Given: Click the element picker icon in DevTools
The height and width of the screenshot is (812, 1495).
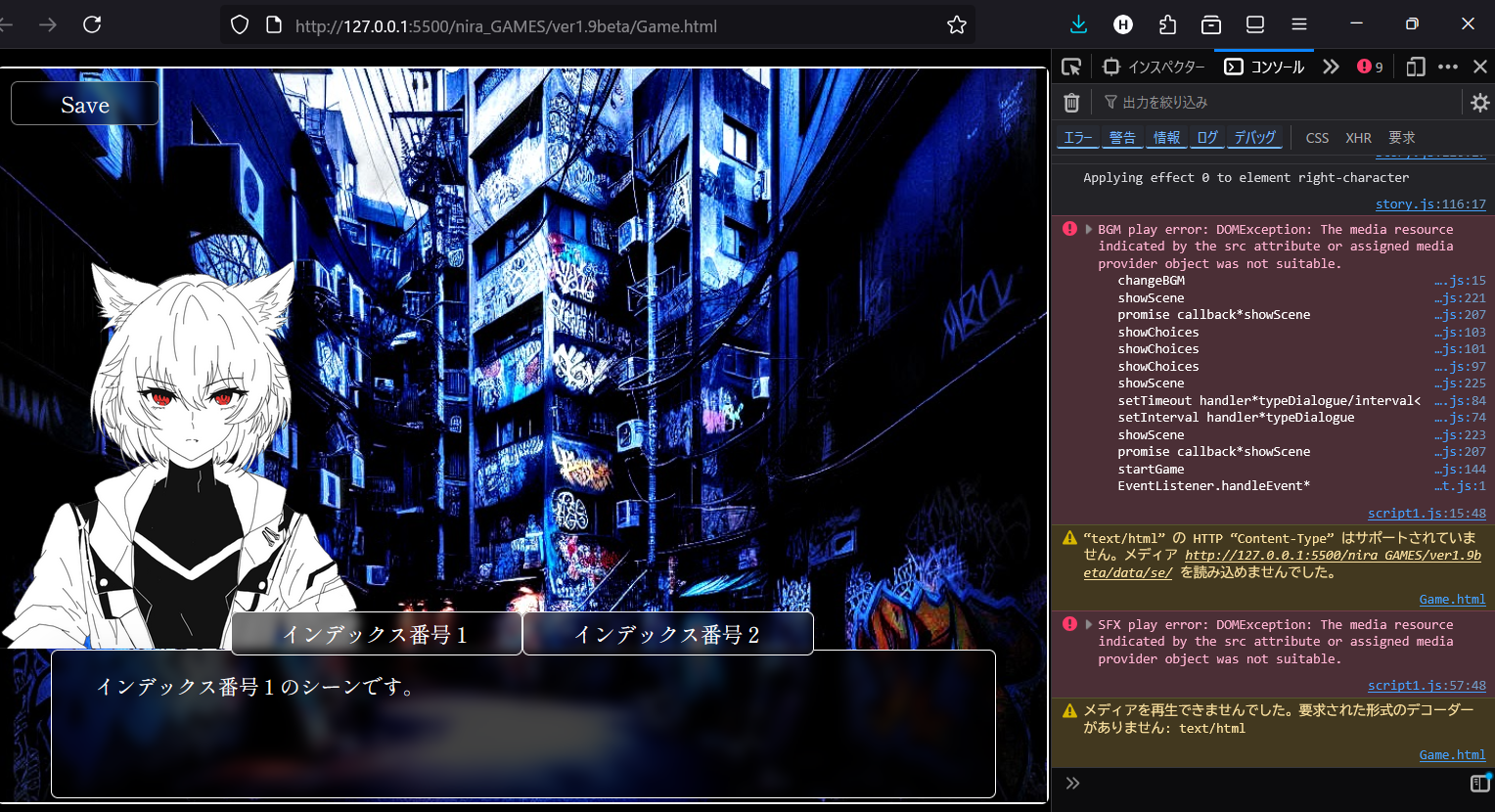Looking at the screenshot, I should pos(1071,67).
